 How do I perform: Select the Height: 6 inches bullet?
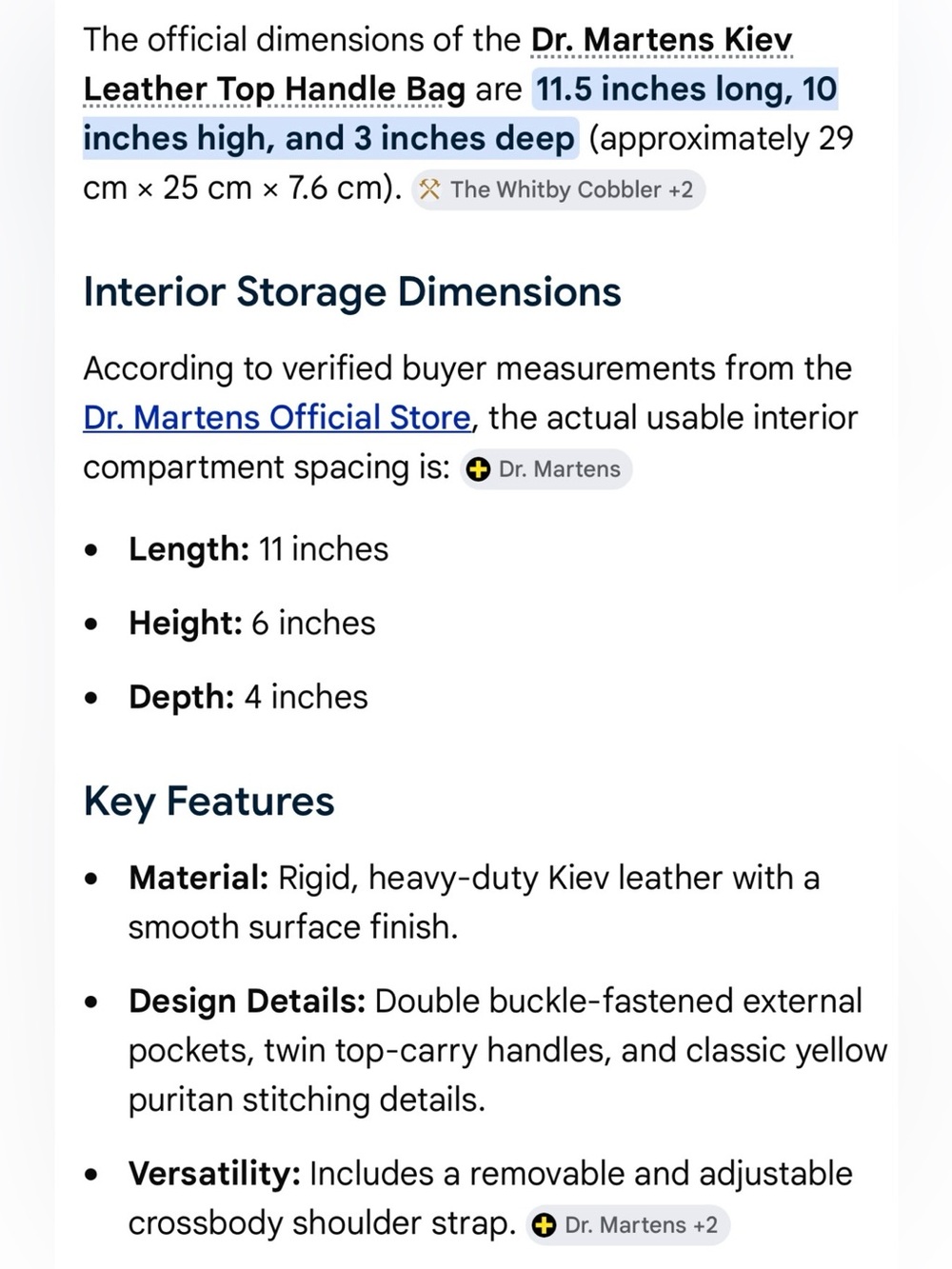[x=252, y=624]
